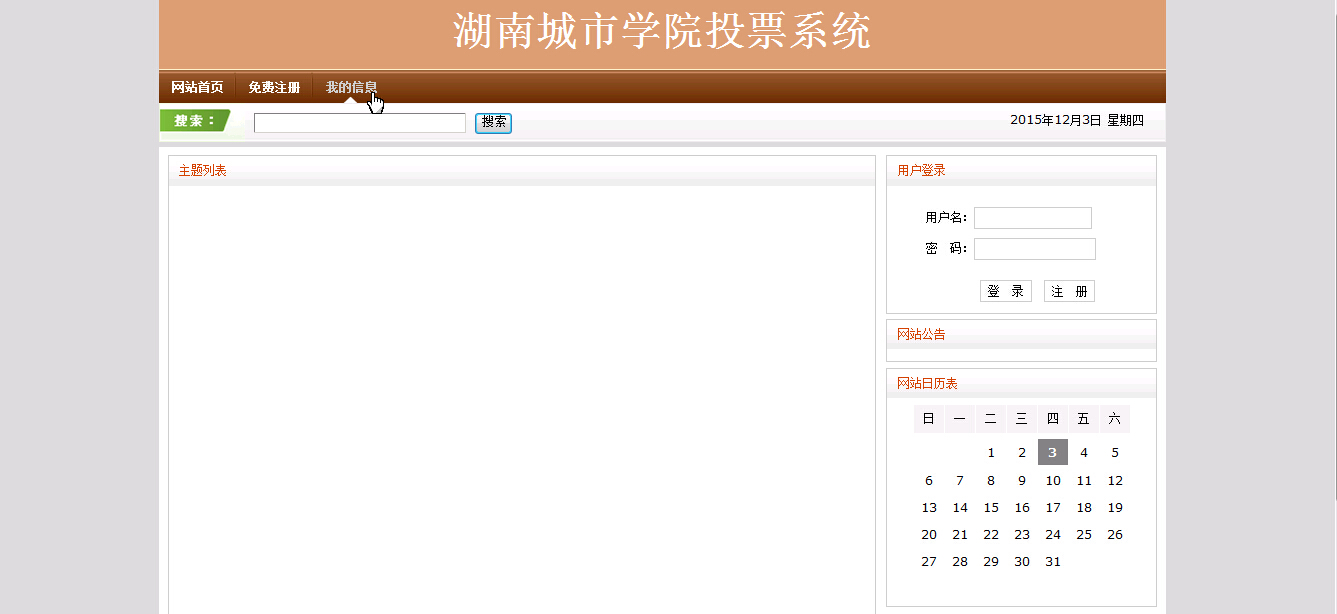The image size is (1337, 614).
Task: Click the 网站日历表 panel title
Action: [x=927, y=384]
